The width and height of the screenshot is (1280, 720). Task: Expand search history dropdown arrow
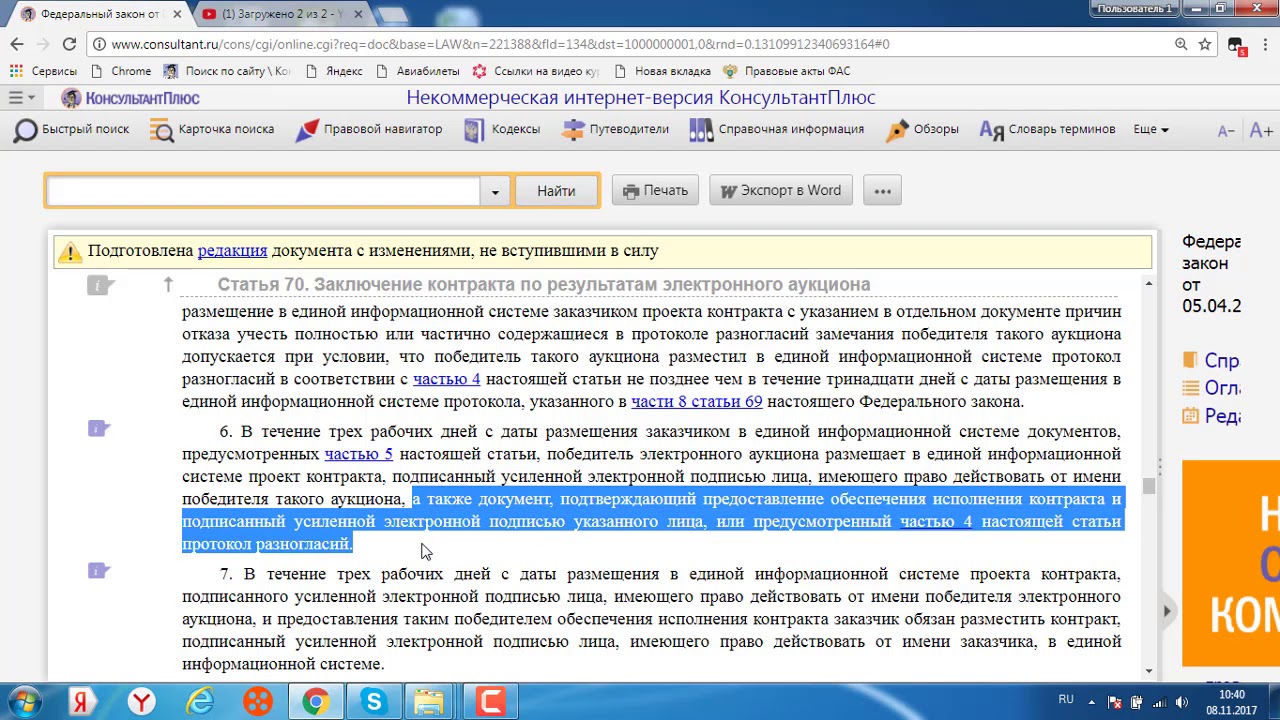tap(495, 191)
